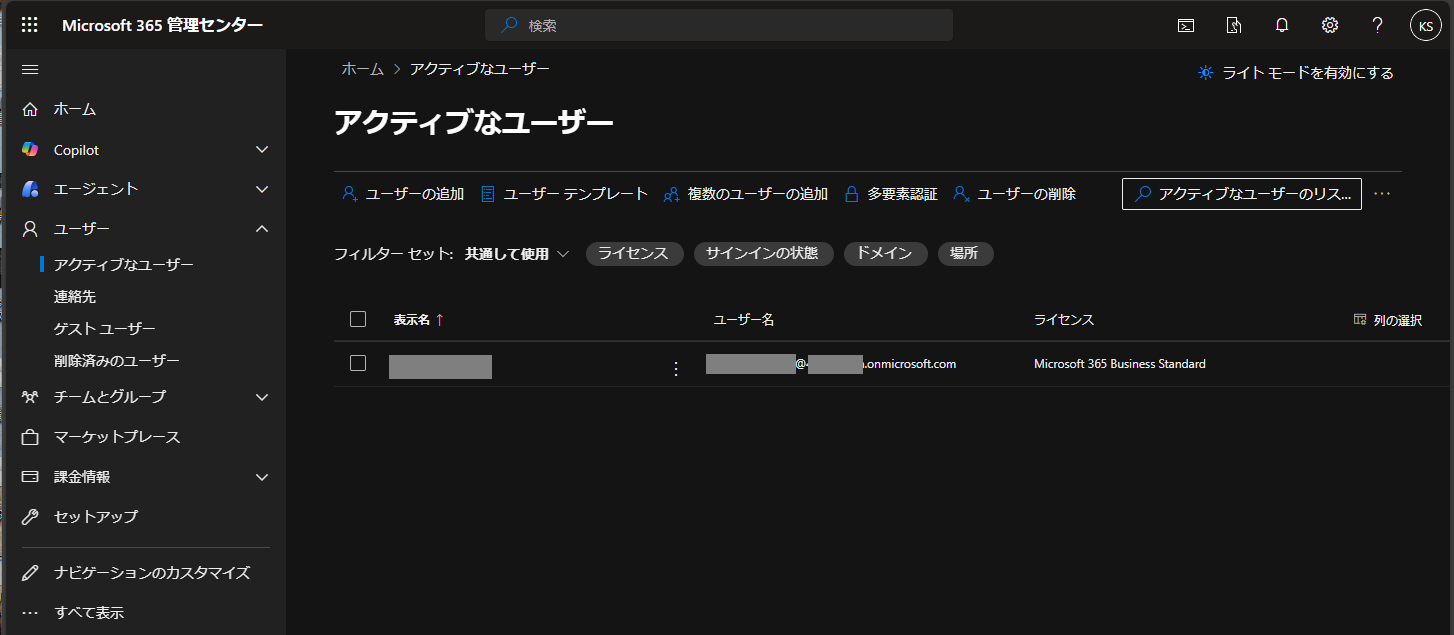Open the ライセンス filter

[633, 254]
